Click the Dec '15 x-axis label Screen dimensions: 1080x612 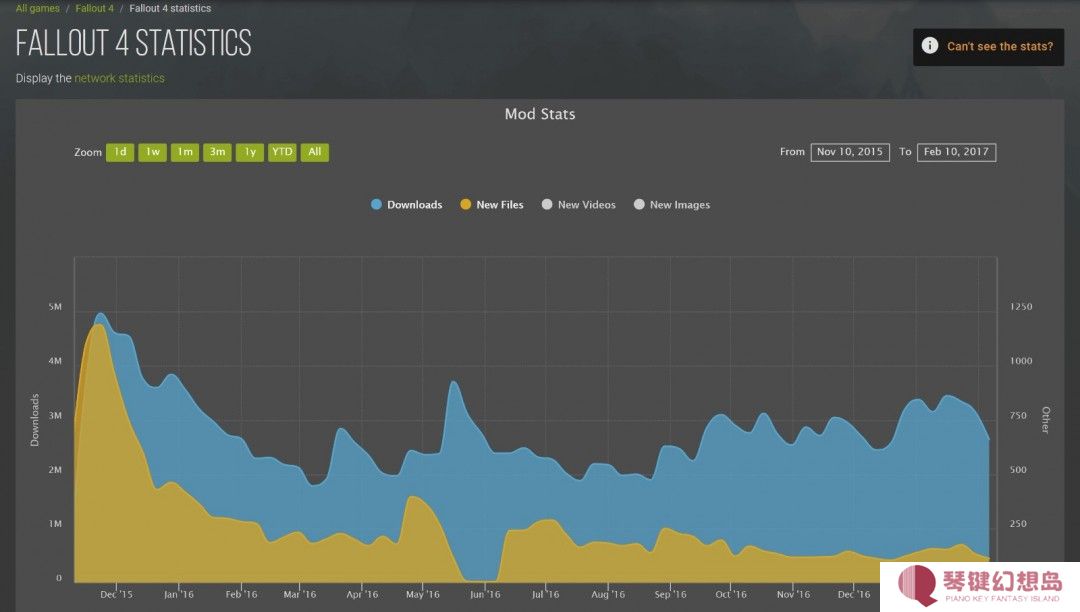click(x=116, y=594)
